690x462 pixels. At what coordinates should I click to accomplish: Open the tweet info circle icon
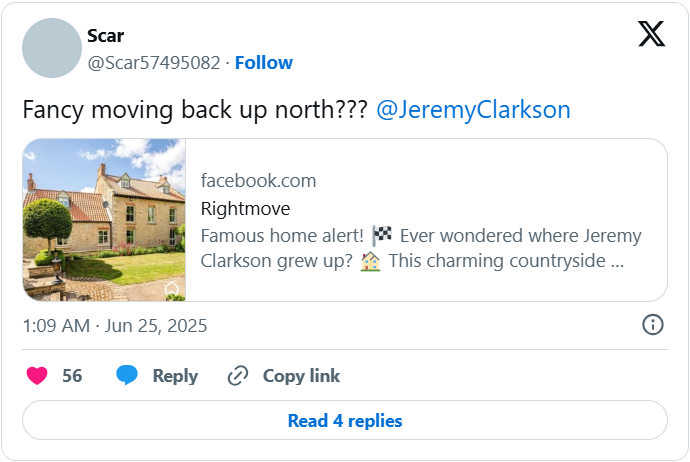tap(652, 325)
